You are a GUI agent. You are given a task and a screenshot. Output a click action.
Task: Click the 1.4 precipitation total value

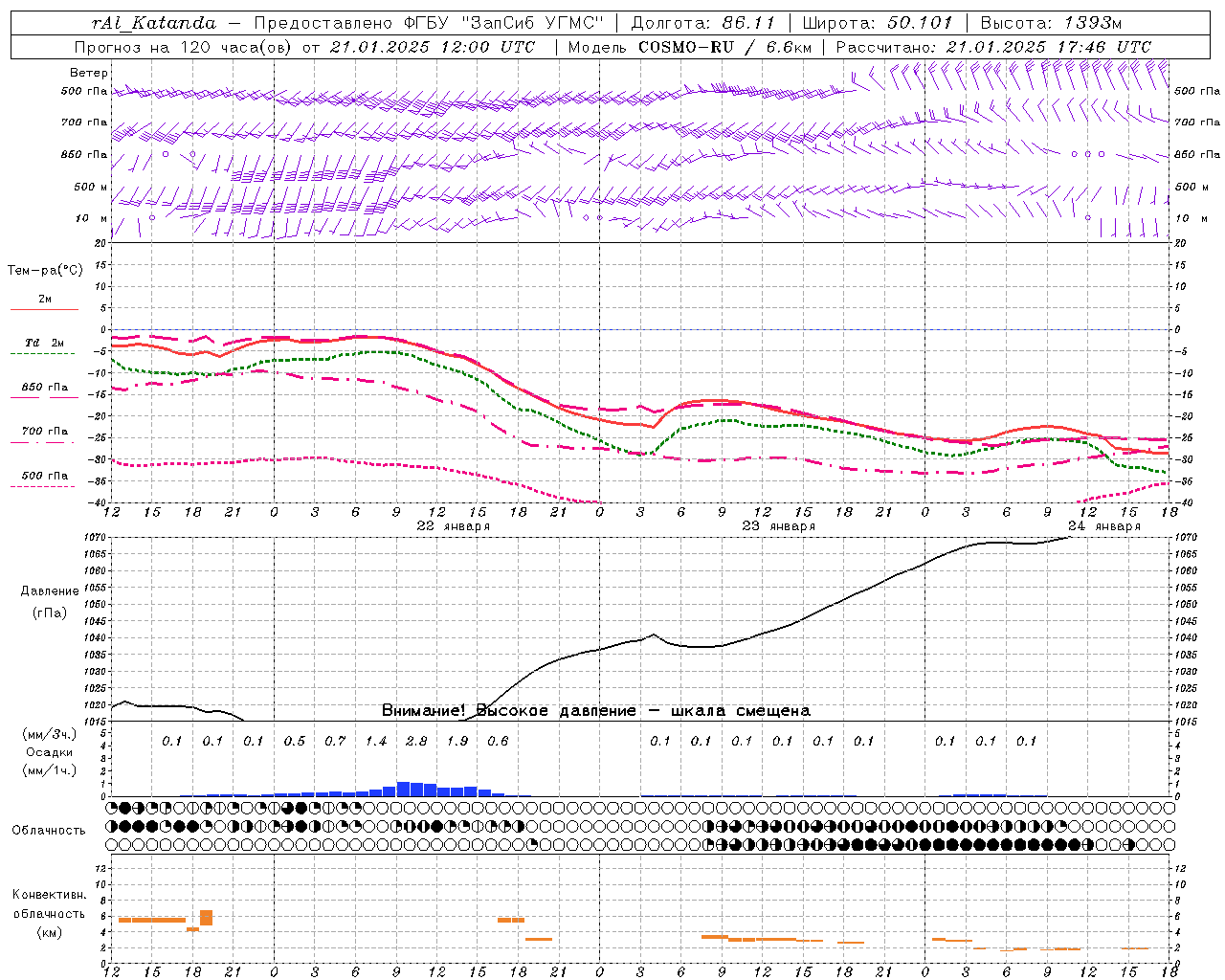[376, 742]
